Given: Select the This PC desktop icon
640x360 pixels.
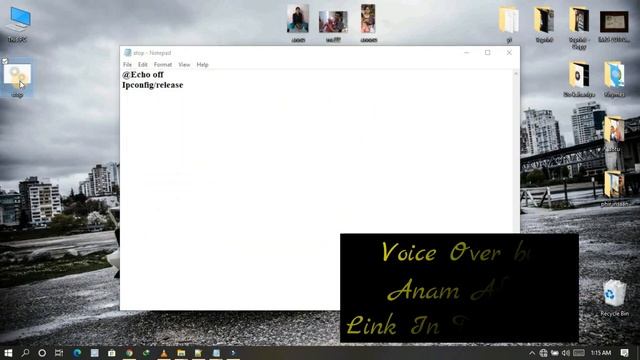Looking at the screenshot, I should (x=18, y=24).
